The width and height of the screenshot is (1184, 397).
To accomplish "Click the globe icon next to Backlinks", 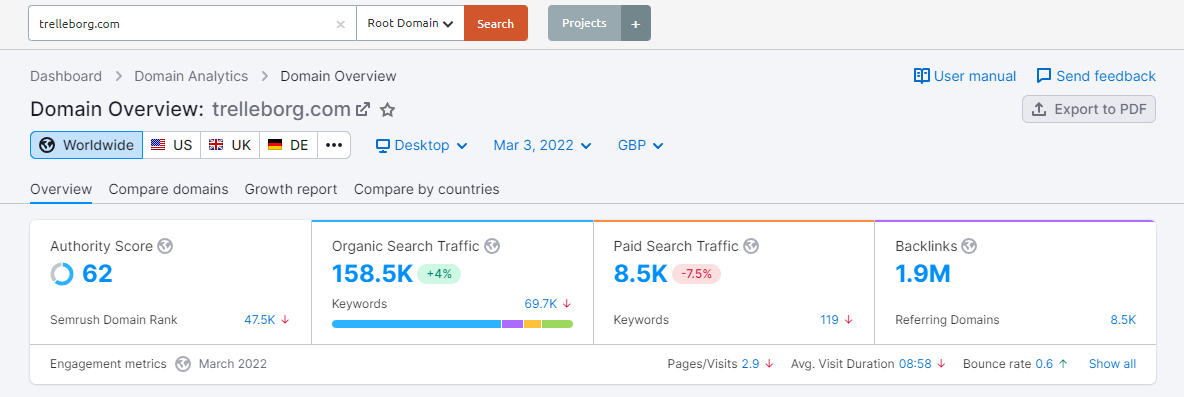I will point(970,246).
